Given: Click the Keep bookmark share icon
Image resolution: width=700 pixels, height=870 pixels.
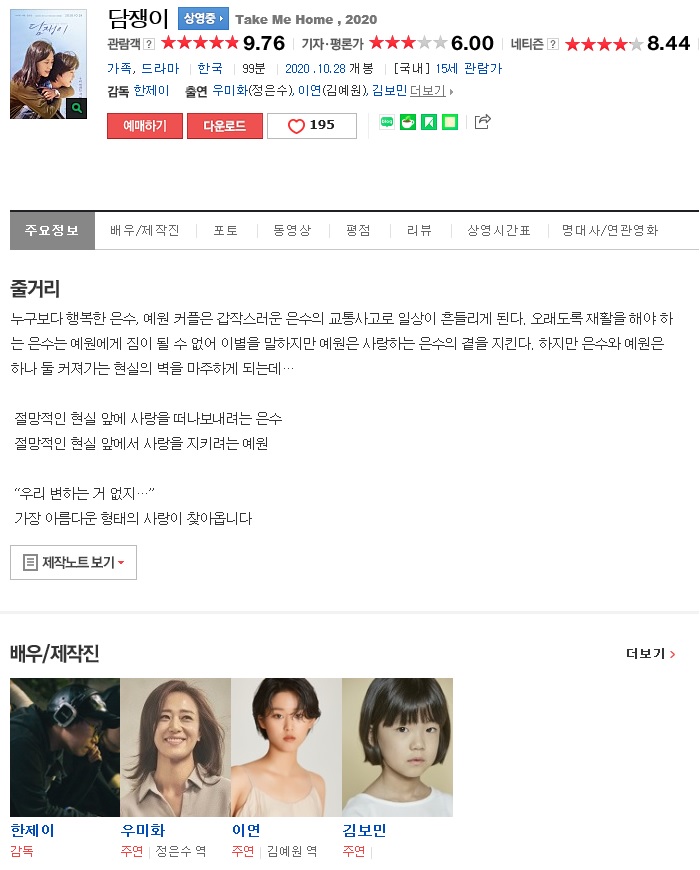Looking at the screenshot, I should point(428,122).
